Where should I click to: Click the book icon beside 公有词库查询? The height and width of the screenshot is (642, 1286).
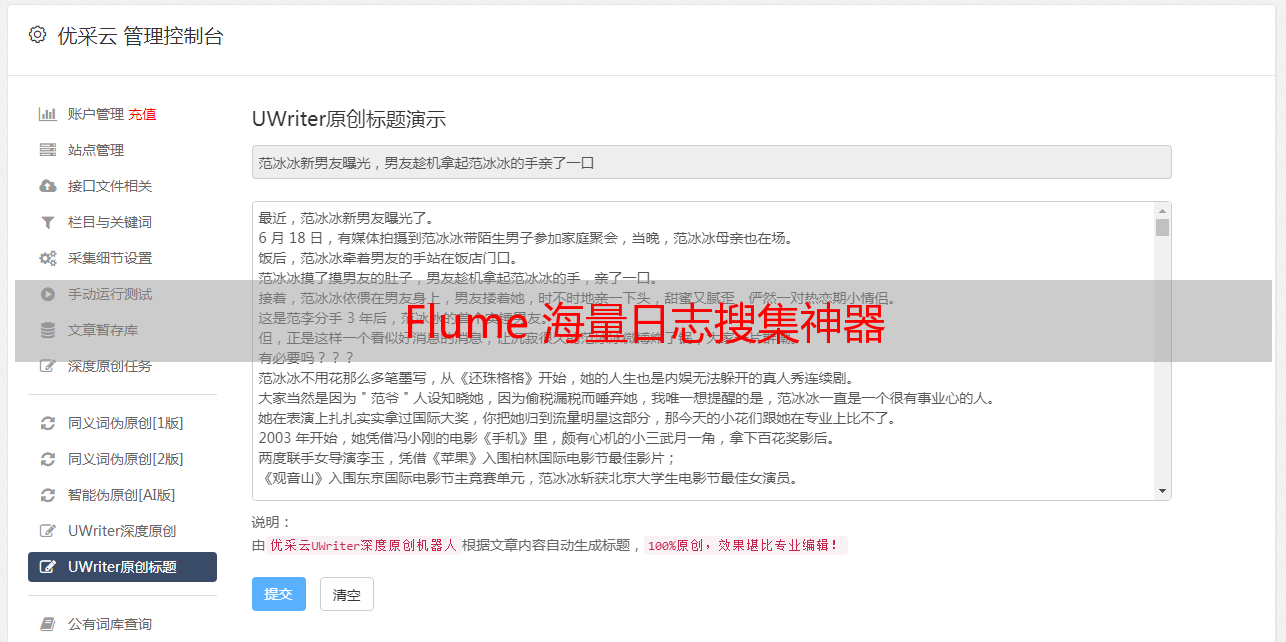47,624
